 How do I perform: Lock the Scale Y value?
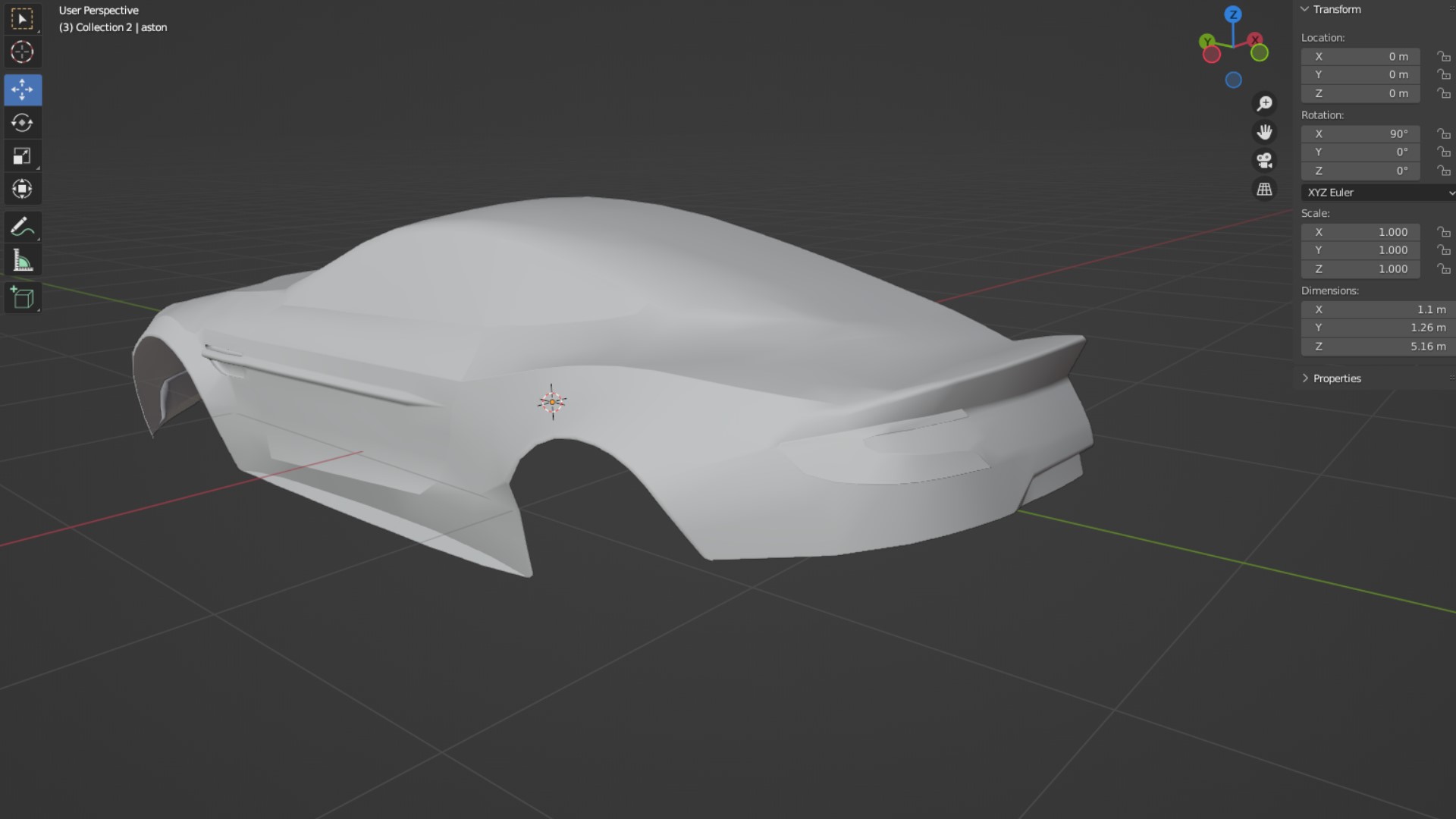point(1443,250)
